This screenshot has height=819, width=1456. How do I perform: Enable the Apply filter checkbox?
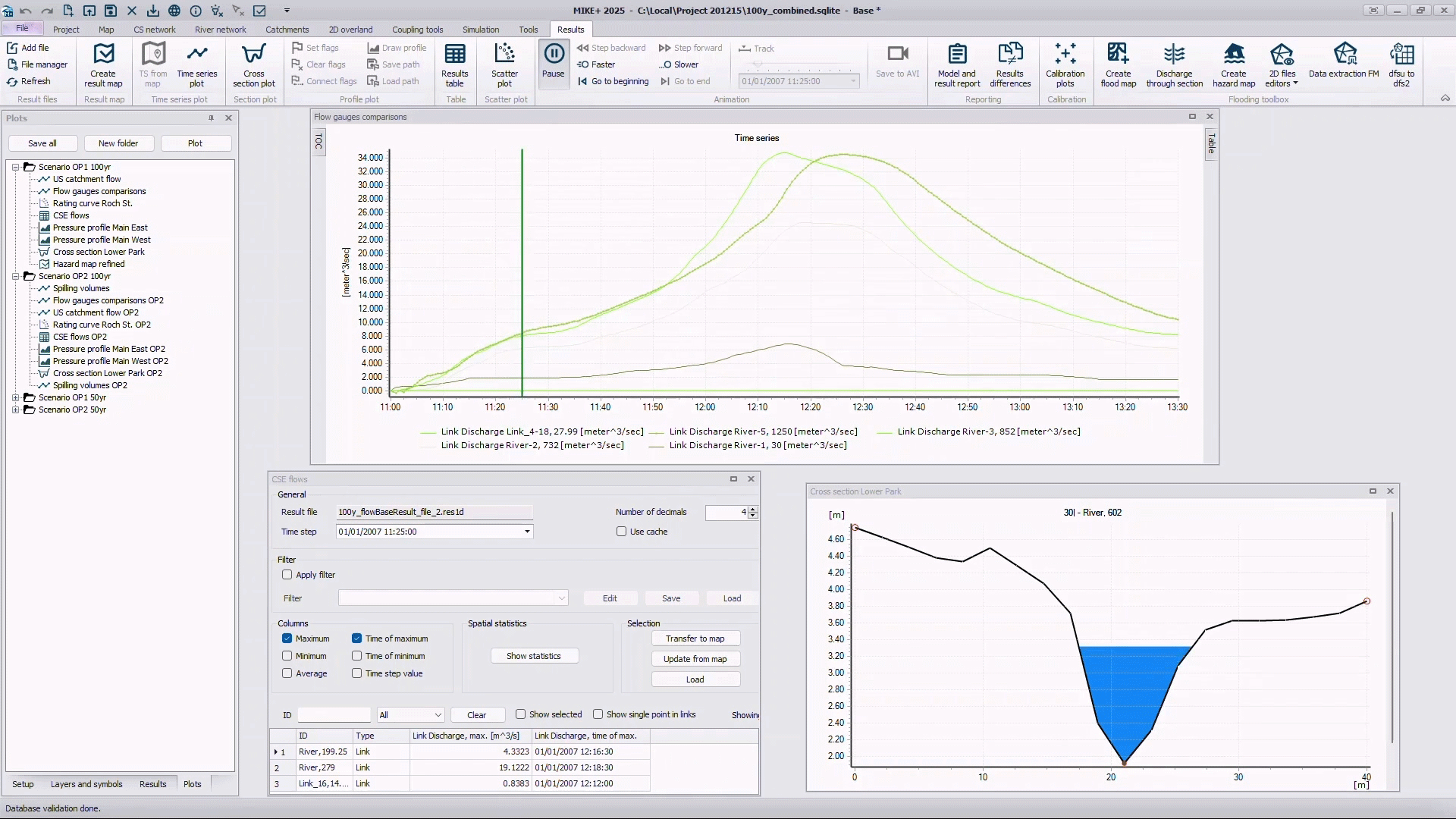click(287, 575)
